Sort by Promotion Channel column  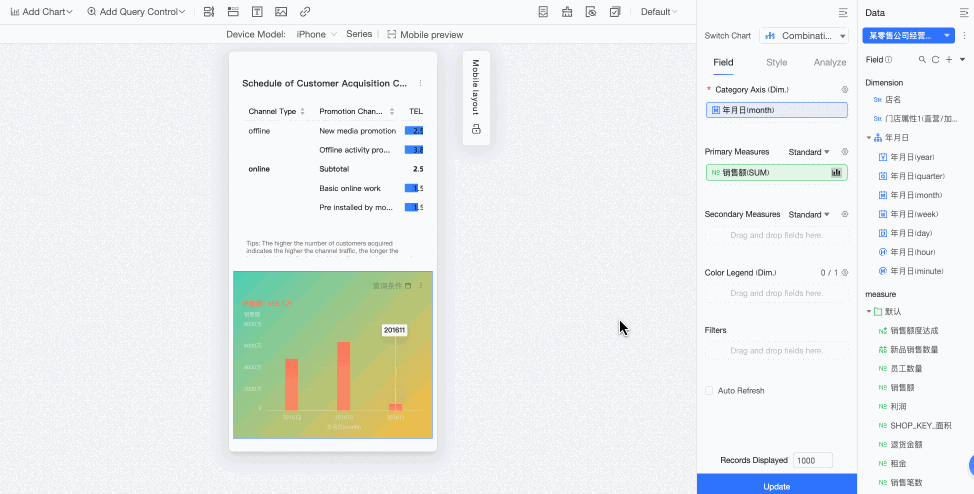point(392,112)
